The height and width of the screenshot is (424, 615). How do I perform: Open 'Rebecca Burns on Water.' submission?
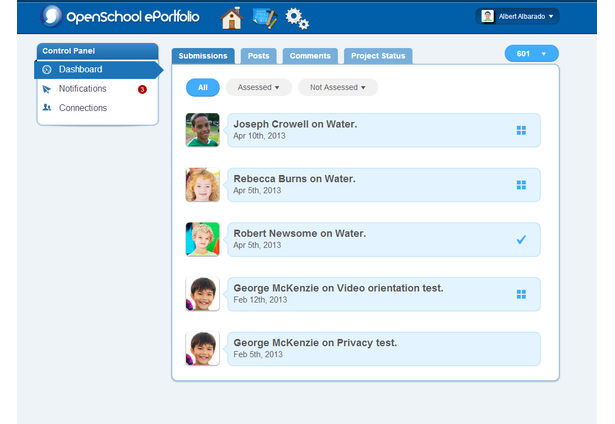384,185
